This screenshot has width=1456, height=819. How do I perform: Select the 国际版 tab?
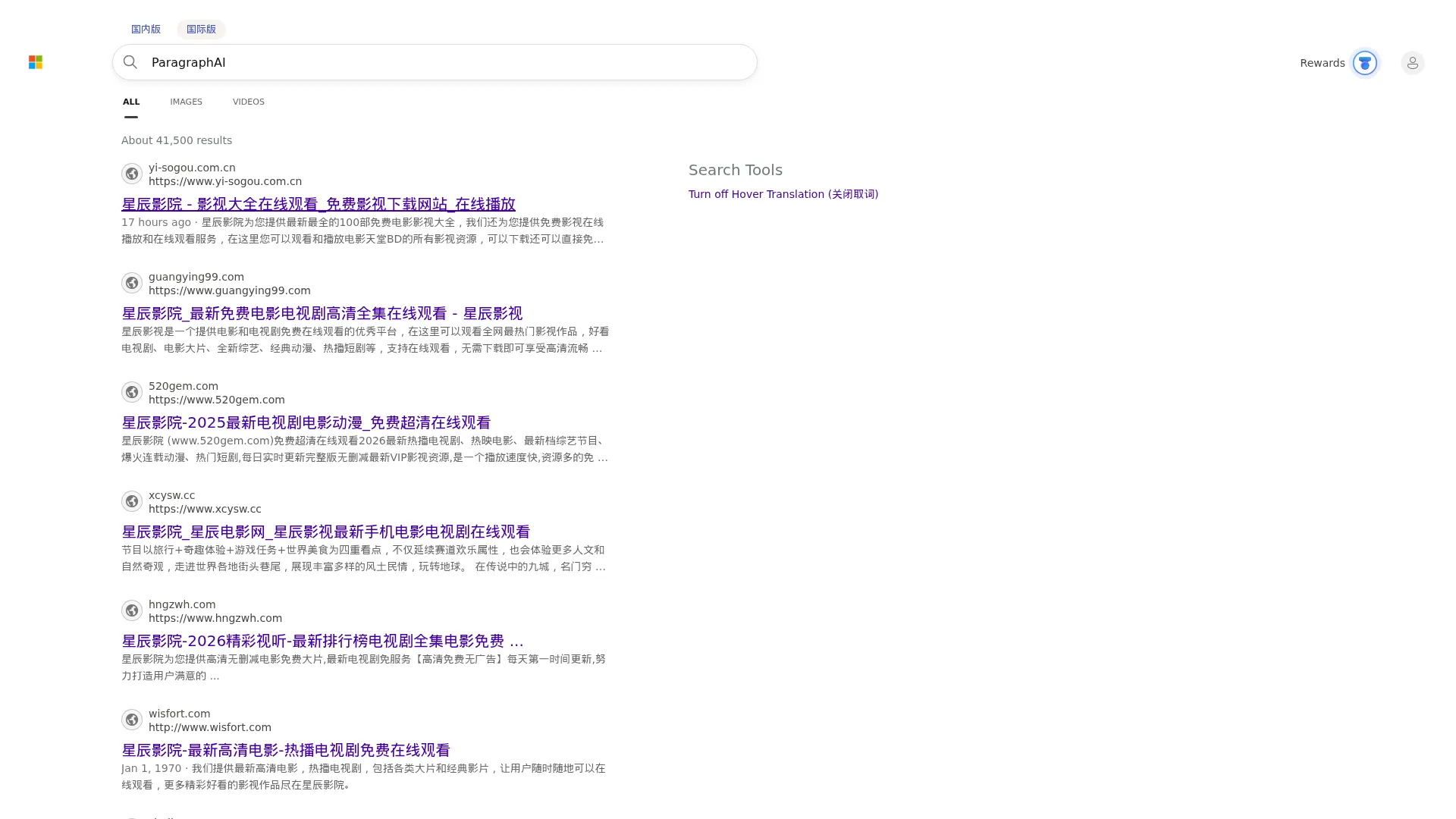[201, 30]
